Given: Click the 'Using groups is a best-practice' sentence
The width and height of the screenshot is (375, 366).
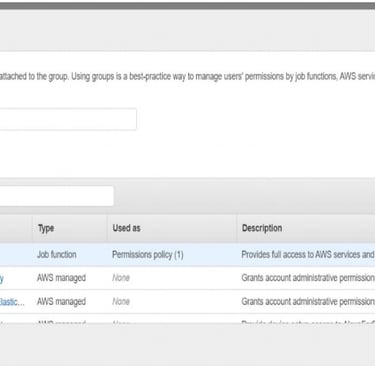Looking at the screenshot, I should coord(223,76).
